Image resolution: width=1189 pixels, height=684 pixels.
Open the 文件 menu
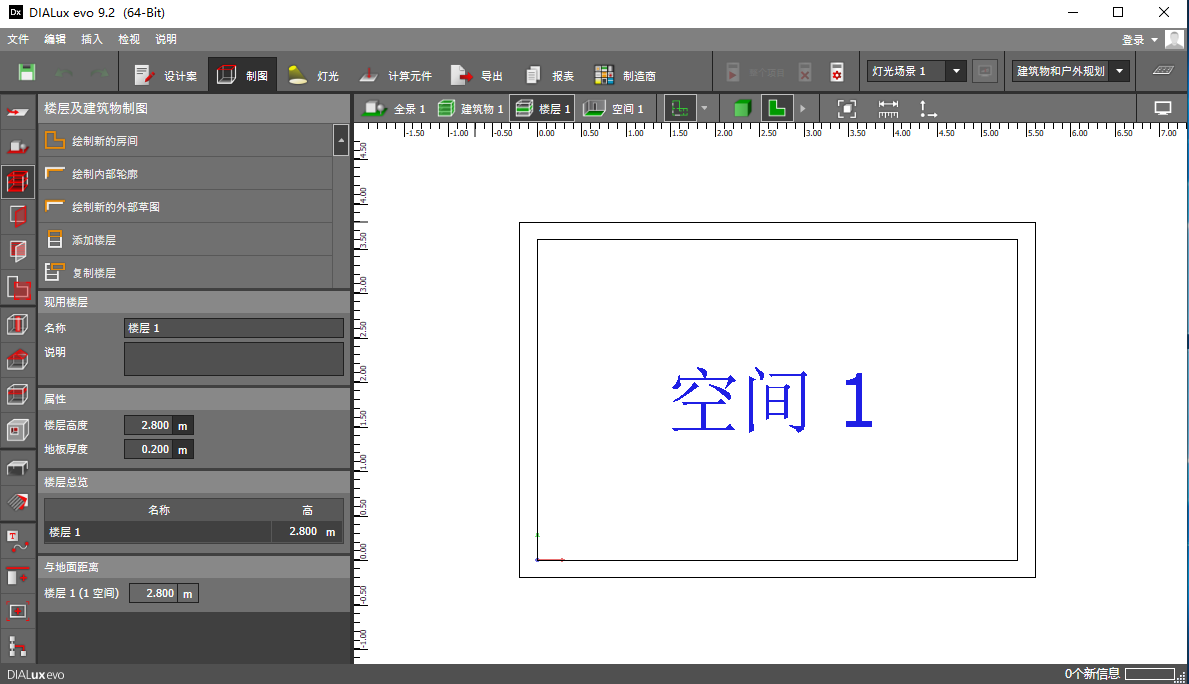point(18,39)
